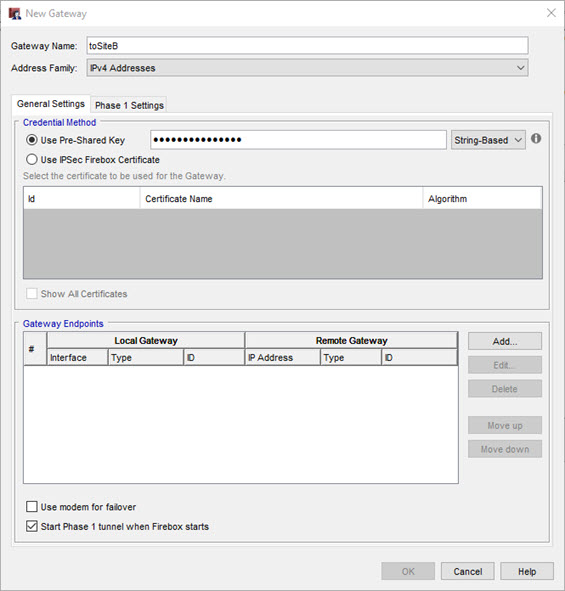Click the pre-shared key password field
Viewport: 565px width, 591px height.
298,140
